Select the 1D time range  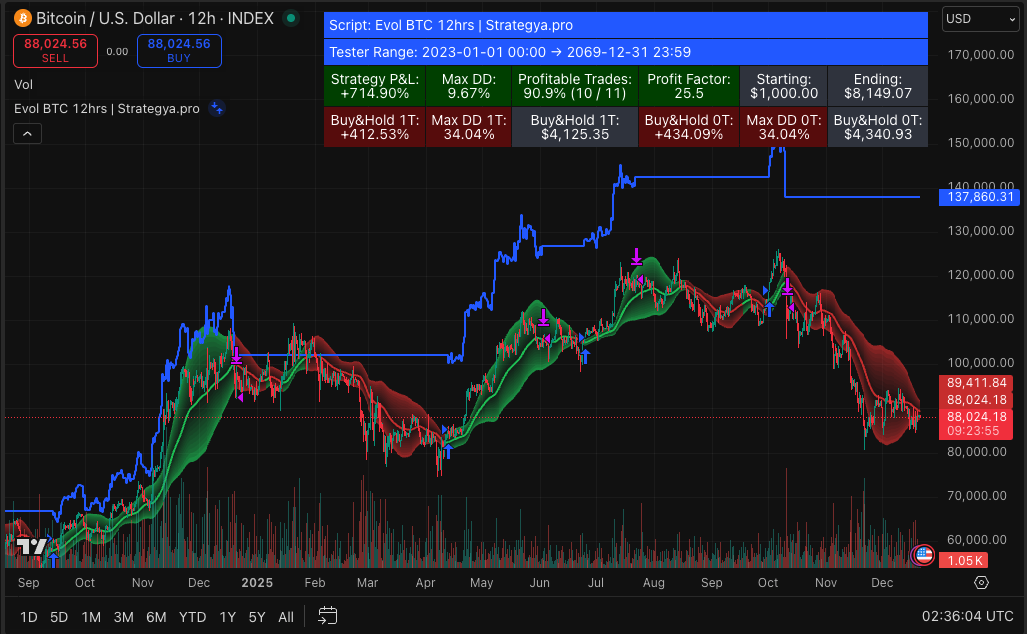pyautogui.click(x=28, y=617)
